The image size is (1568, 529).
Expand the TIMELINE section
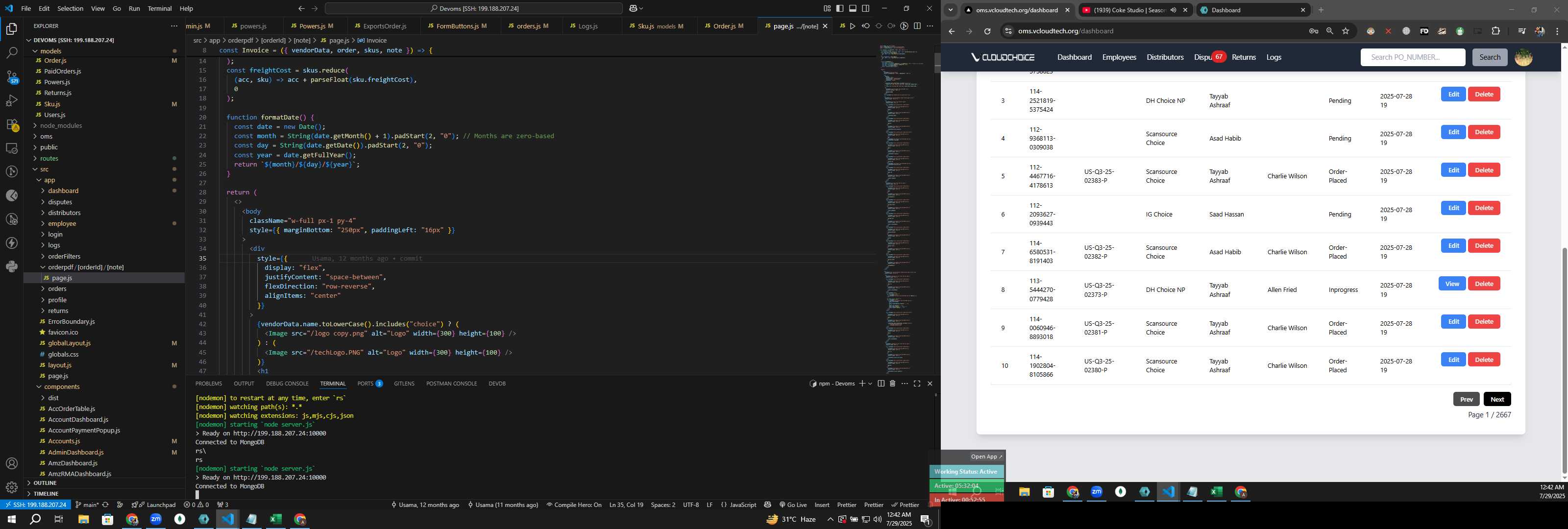(x=105, y=494)
